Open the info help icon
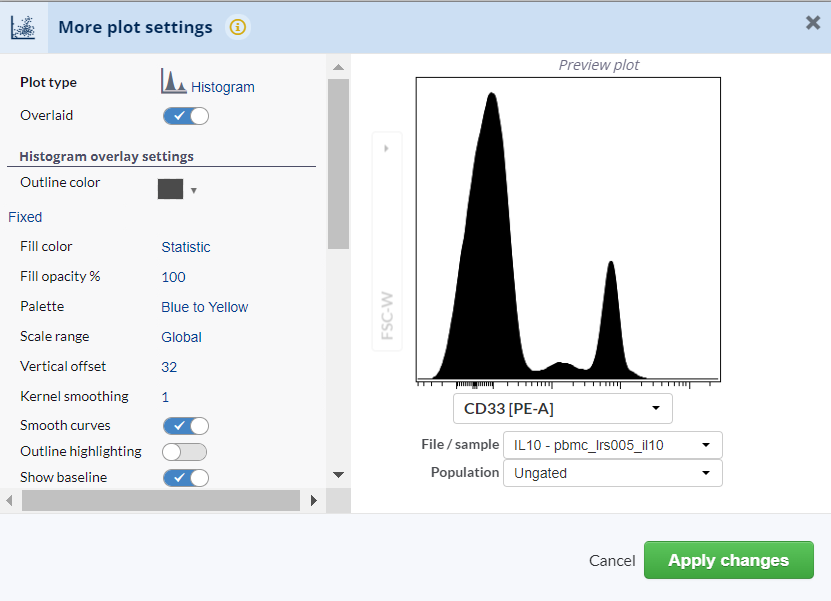831x601 pixels. [x=237, y=27]
